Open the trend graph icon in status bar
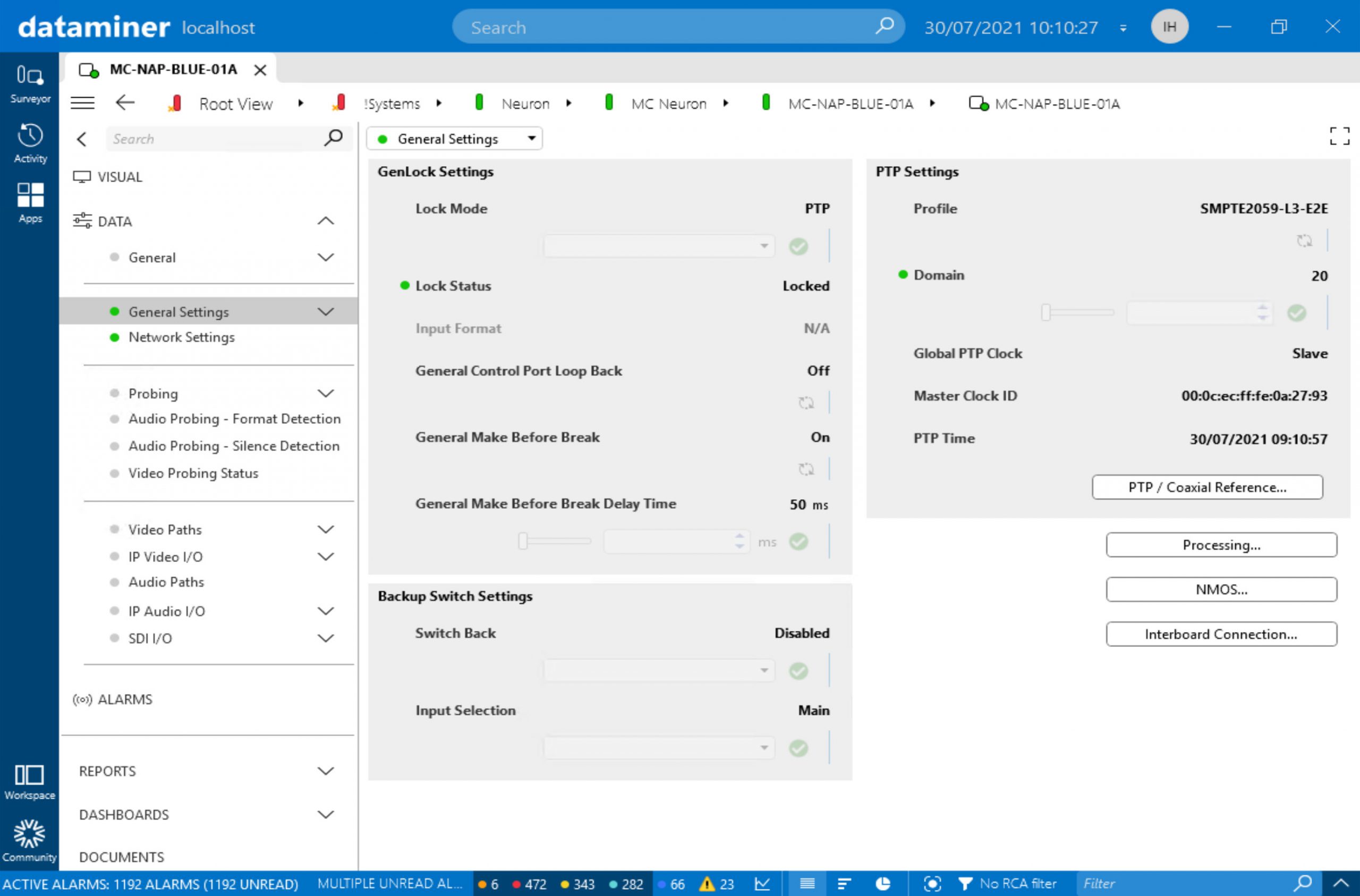 (x=762, y=883)
